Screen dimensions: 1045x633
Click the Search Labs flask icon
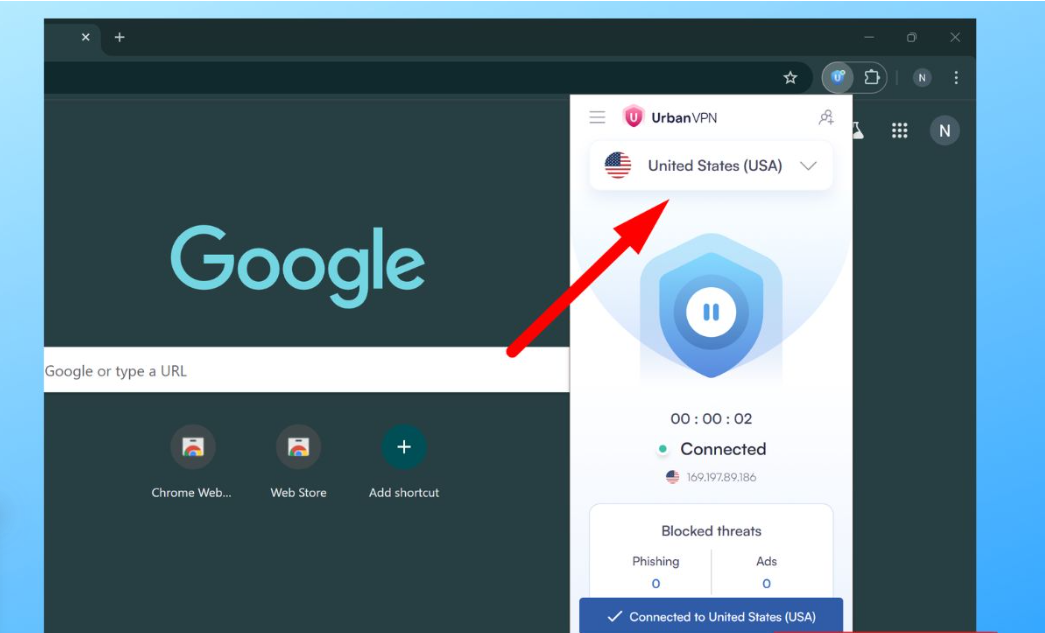858,131
